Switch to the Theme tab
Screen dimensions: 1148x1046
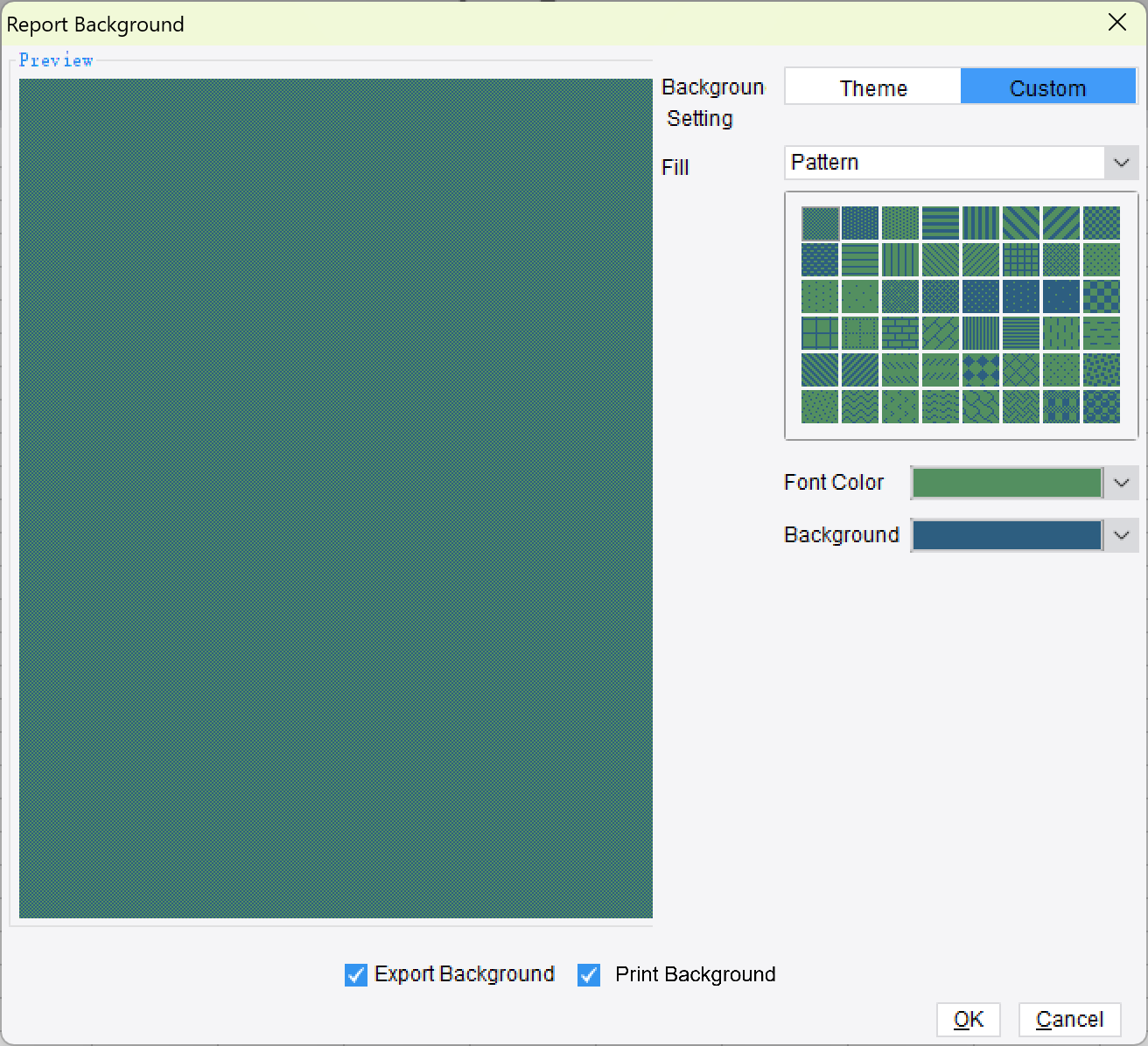click(873, 87)
